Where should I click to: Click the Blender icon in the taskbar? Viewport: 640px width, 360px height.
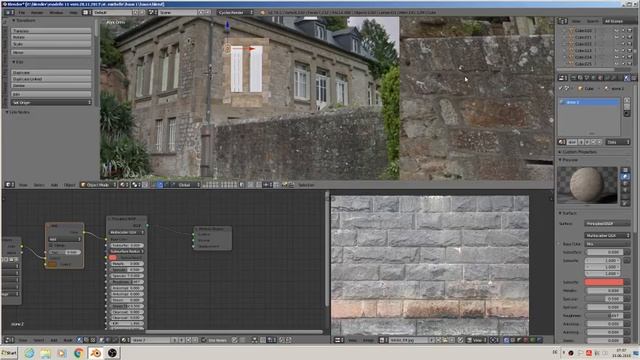[x=96, y=353]
